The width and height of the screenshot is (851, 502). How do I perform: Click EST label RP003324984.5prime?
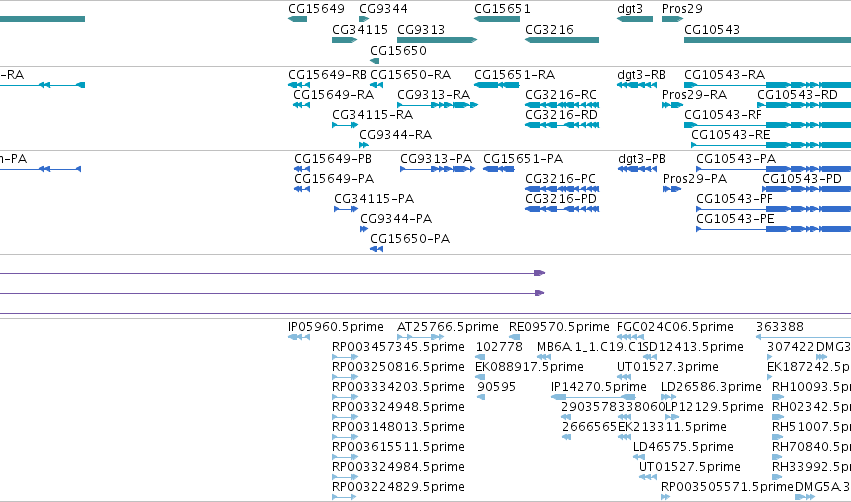[x=398, y=468]
